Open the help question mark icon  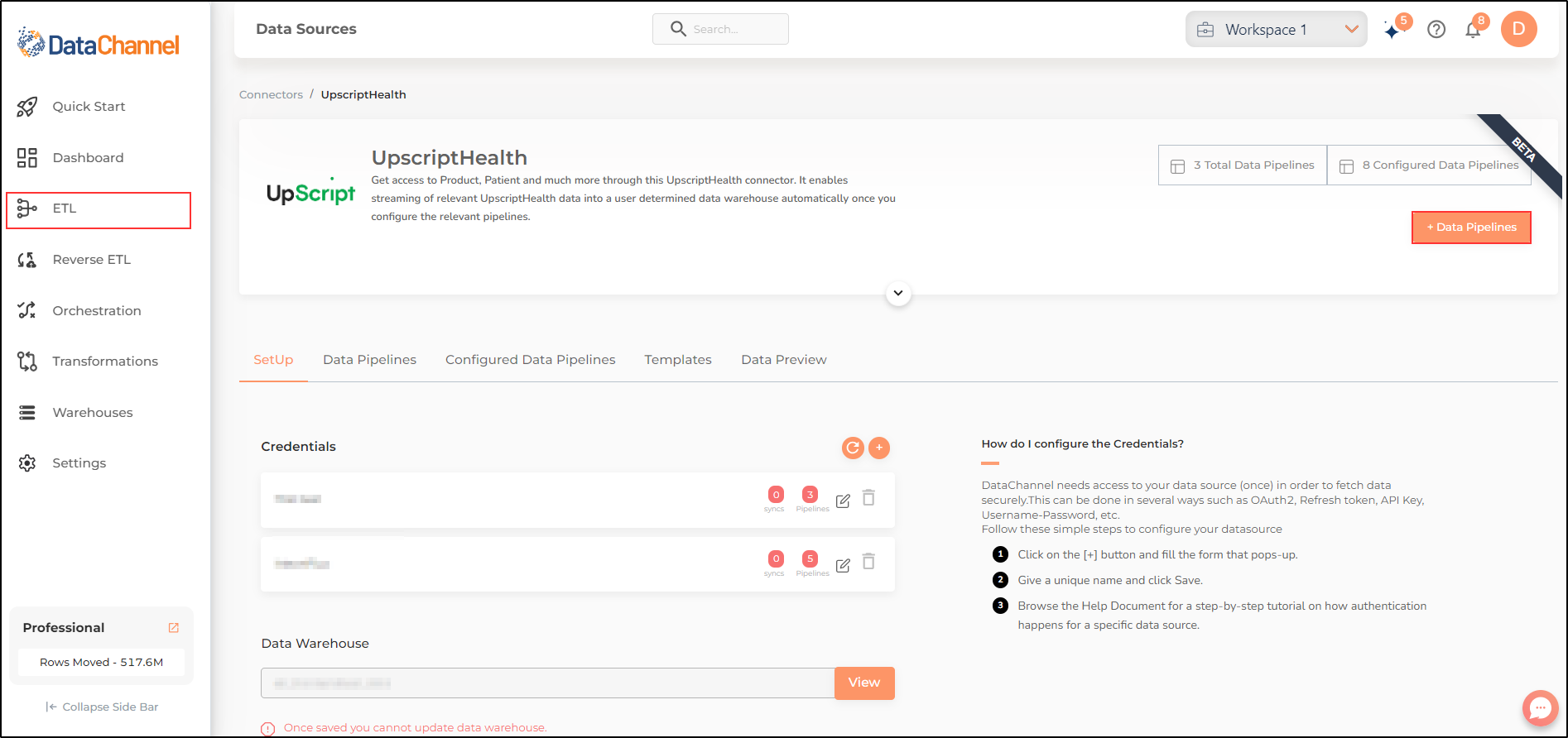pos(1436,30)
